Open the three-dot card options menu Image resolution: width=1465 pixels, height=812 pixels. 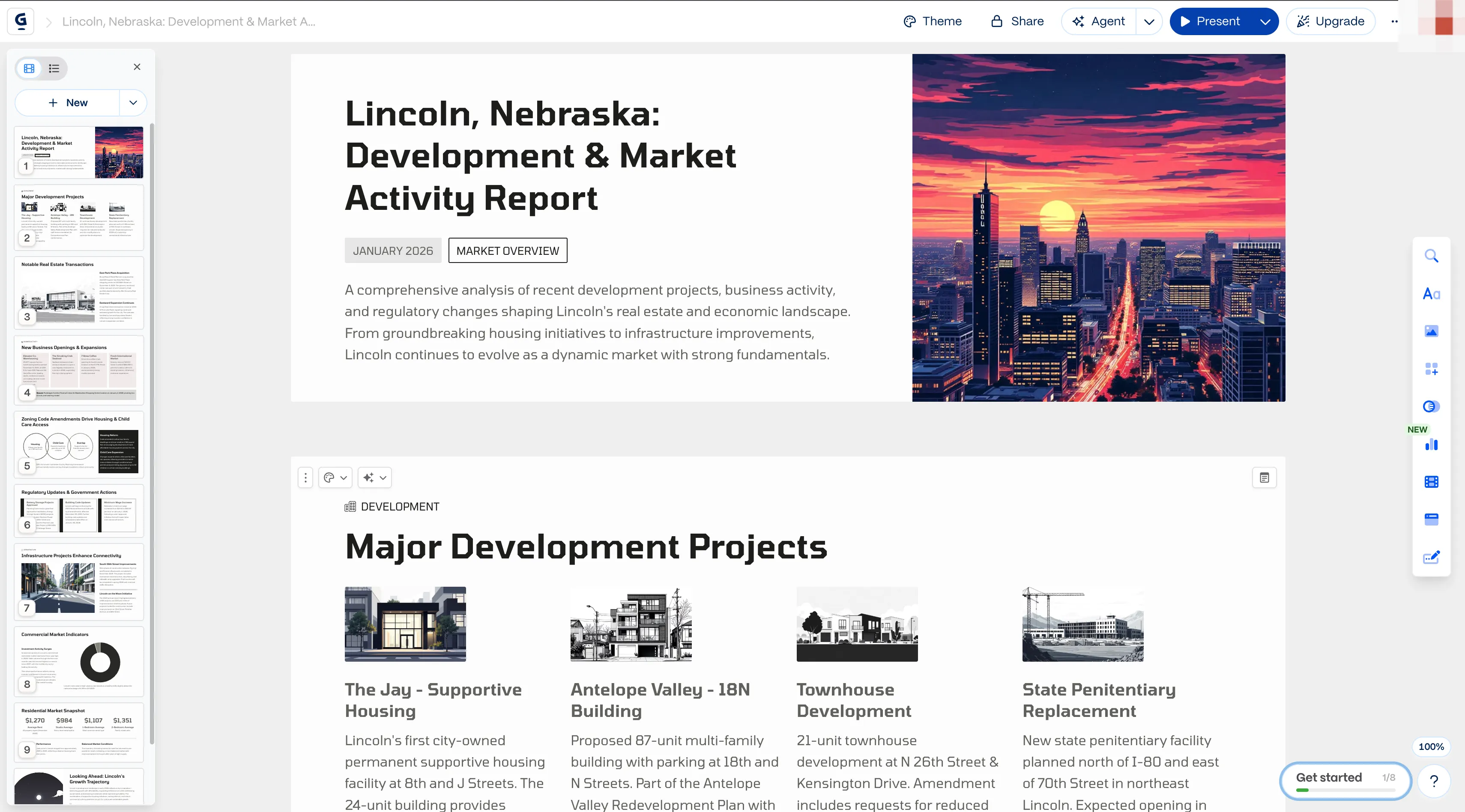[305, 478]
